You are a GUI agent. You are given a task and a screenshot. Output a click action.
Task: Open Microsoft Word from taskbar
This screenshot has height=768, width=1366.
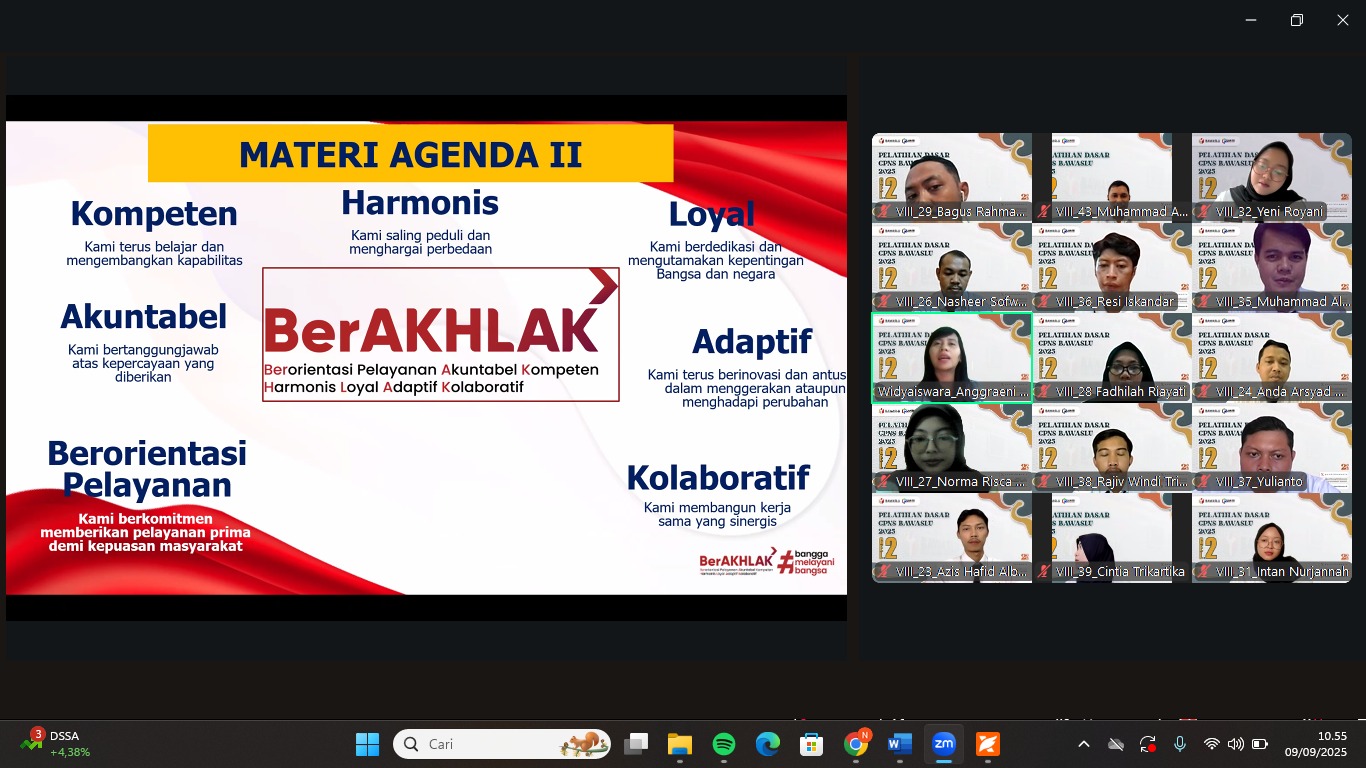(x=899, y=744)
